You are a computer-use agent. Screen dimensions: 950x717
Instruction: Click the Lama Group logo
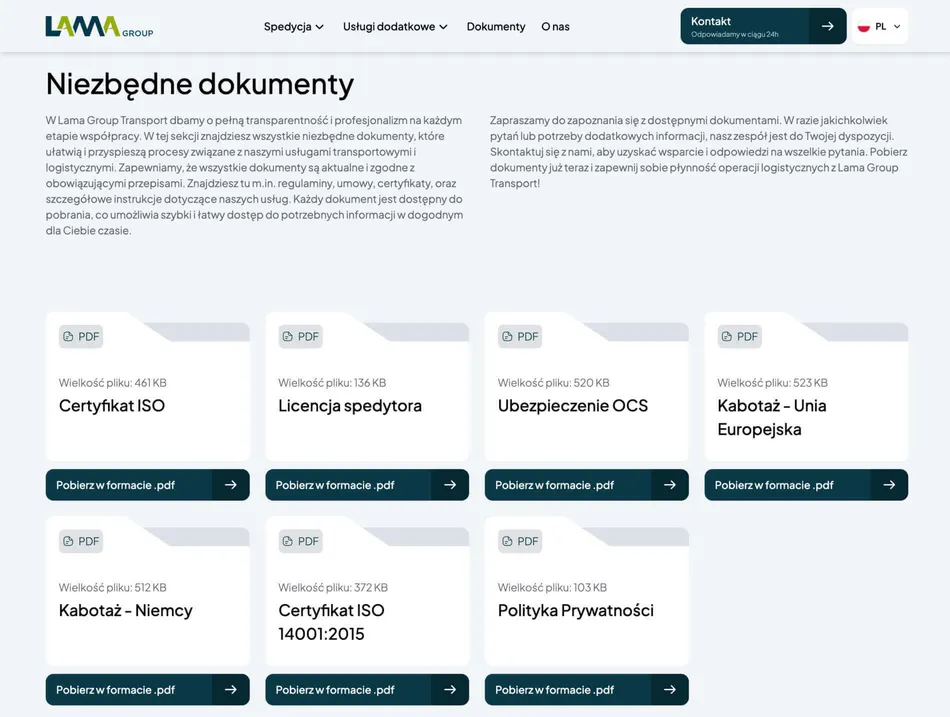[99, 27]
